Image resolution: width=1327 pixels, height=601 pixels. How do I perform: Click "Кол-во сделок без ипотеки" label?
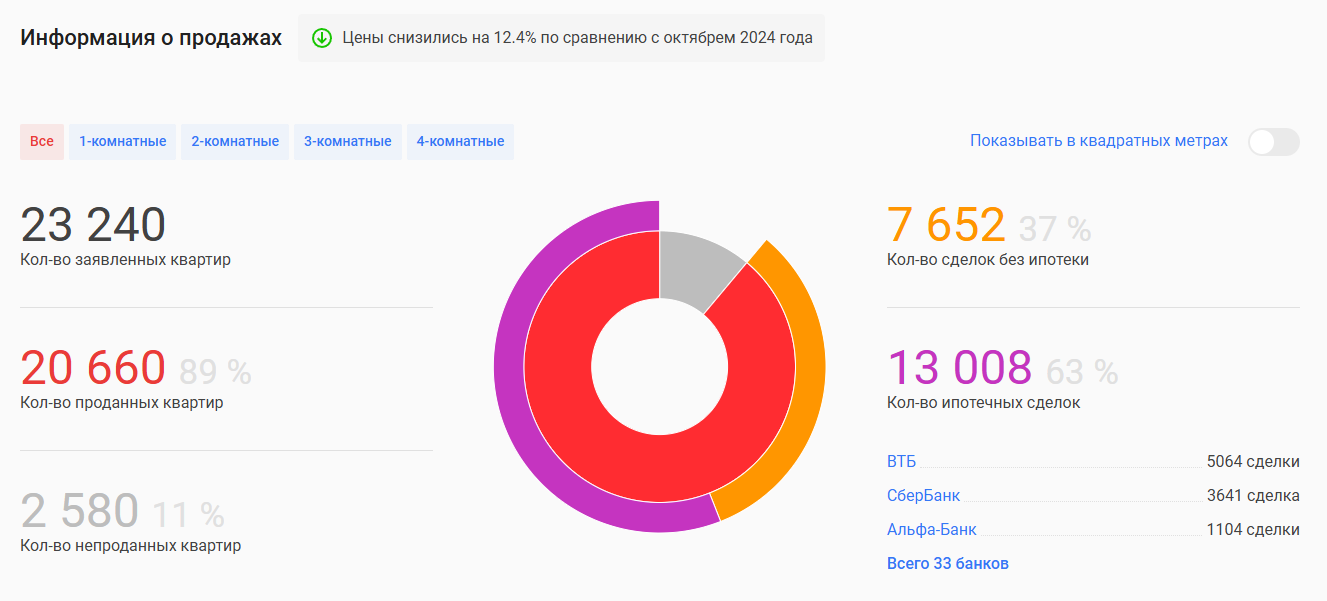tap(988, 260)
